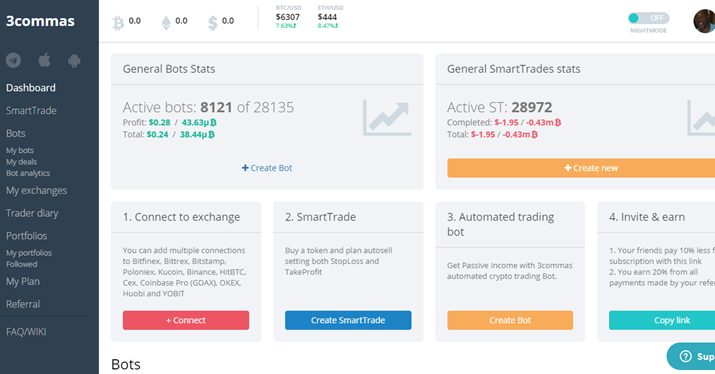Open My bots submenu item
The image size is (715, 374).
pyautogui.click(x=20, y=151)
